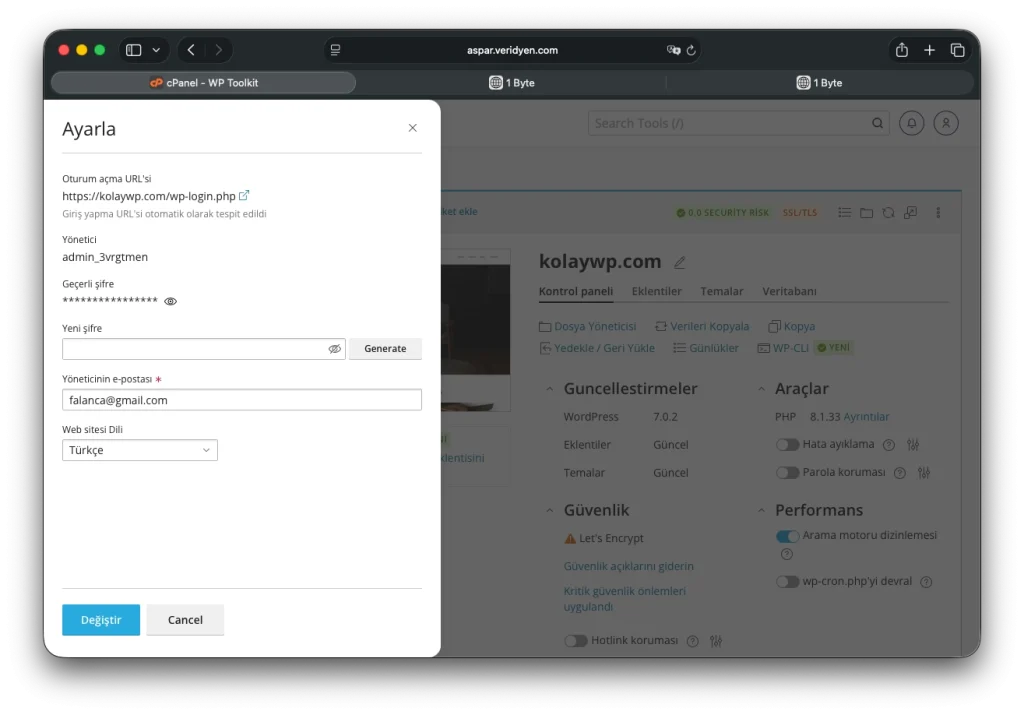Click Güvenlik açıklarını giderin link
The image size is (1024, 715).
[628, 566]
